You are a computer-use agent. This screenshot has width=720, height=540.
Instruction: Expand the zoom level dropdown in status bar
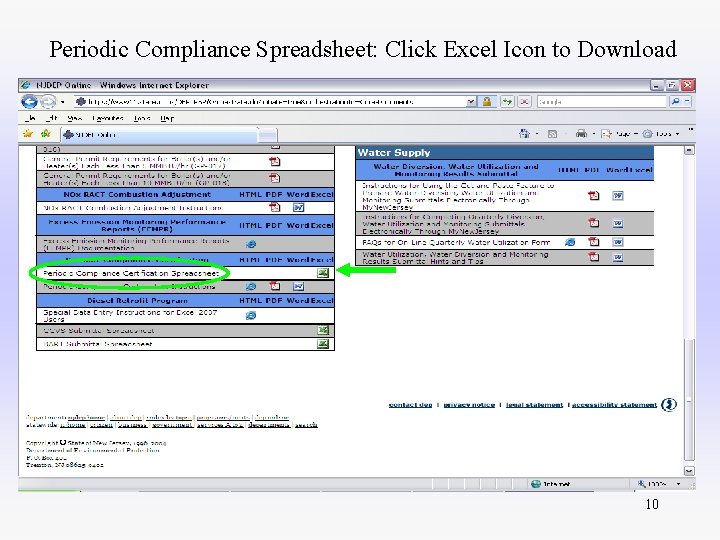click(x=678, y=484)
